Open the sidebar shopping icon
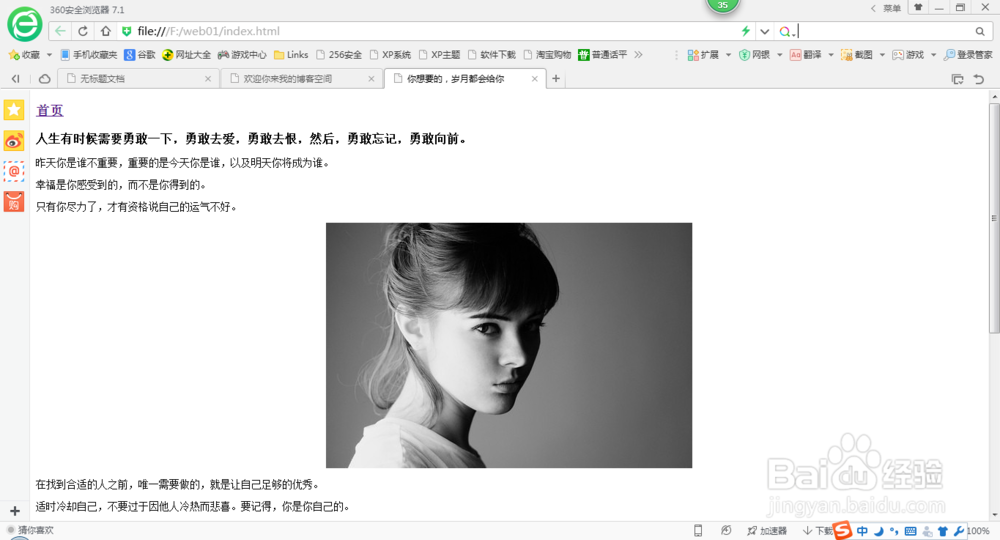Screen dimensions: 1000x540 point(14,201)
